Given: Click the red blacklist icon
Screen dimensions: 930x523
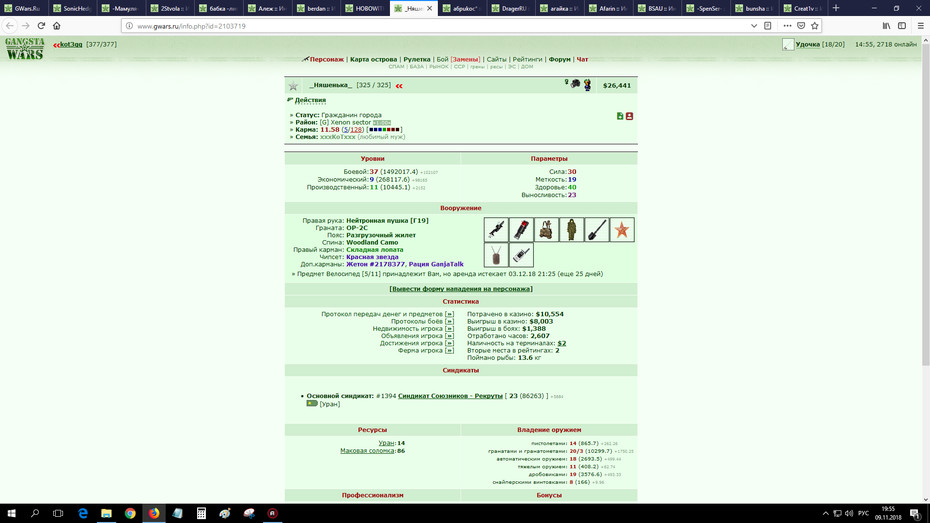Looking at the screenshot, I should click(x=629, y=116).
